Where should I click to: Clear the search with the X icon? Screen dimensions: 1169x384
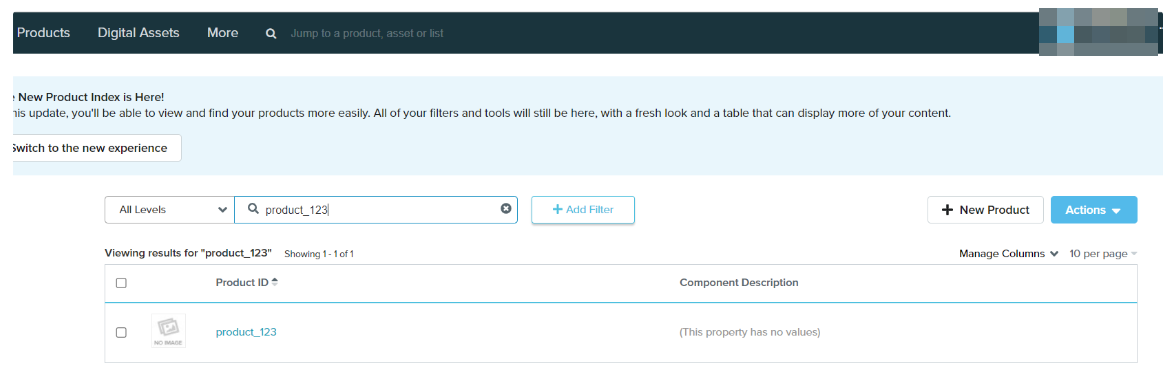pyautogui.click(x=505, y=210)
